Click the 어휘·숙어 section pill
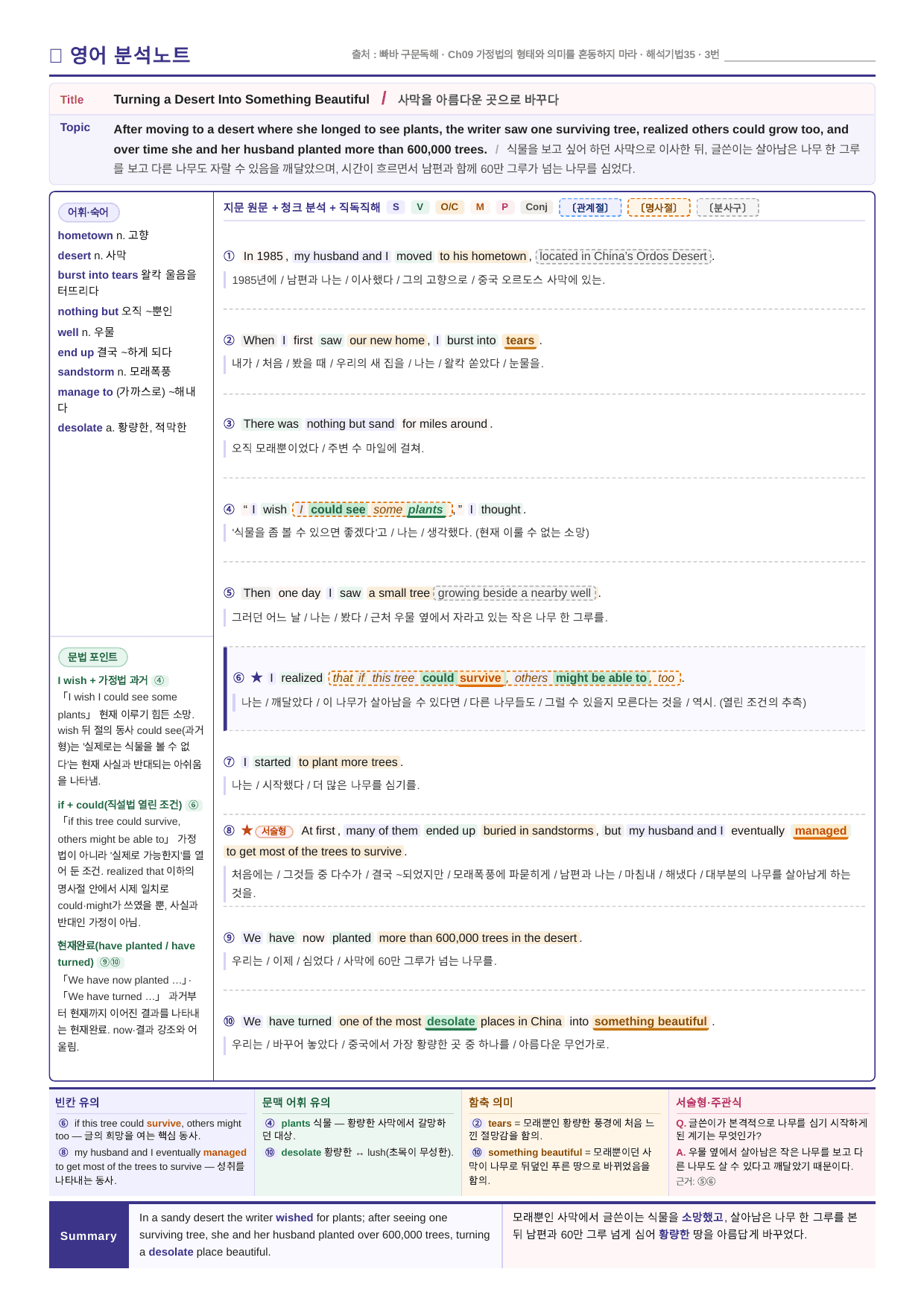This screenshot has height=1307, width=924. tap(89, 212)
